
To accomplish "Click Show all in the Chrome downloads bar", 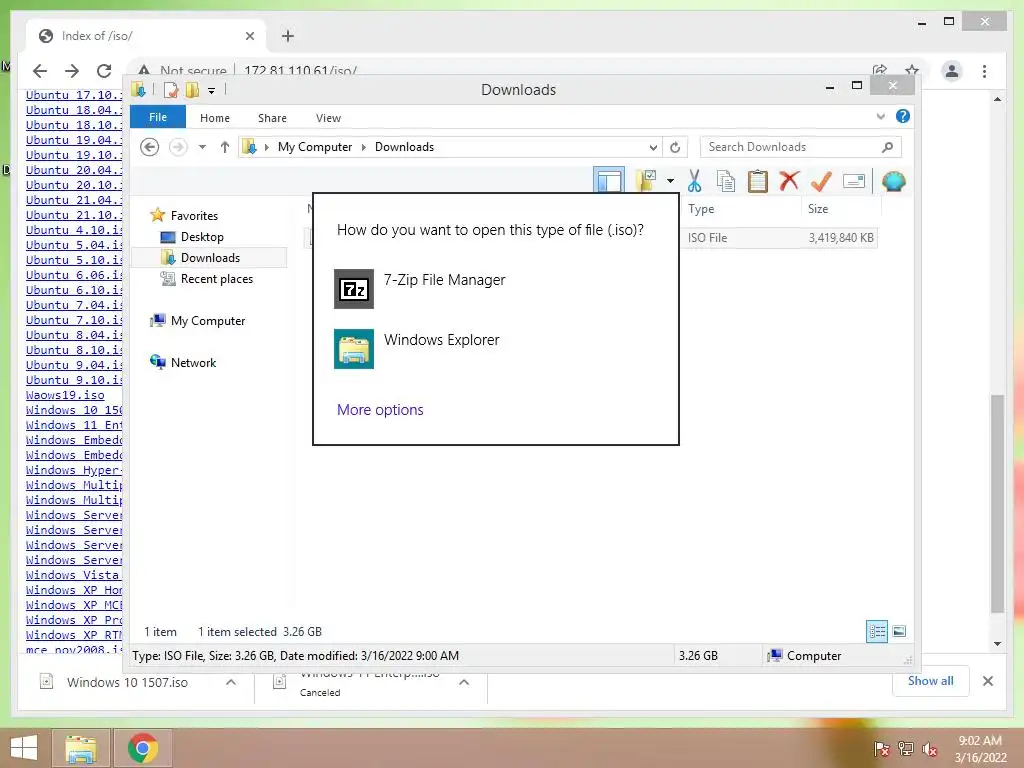I will 931,681.
